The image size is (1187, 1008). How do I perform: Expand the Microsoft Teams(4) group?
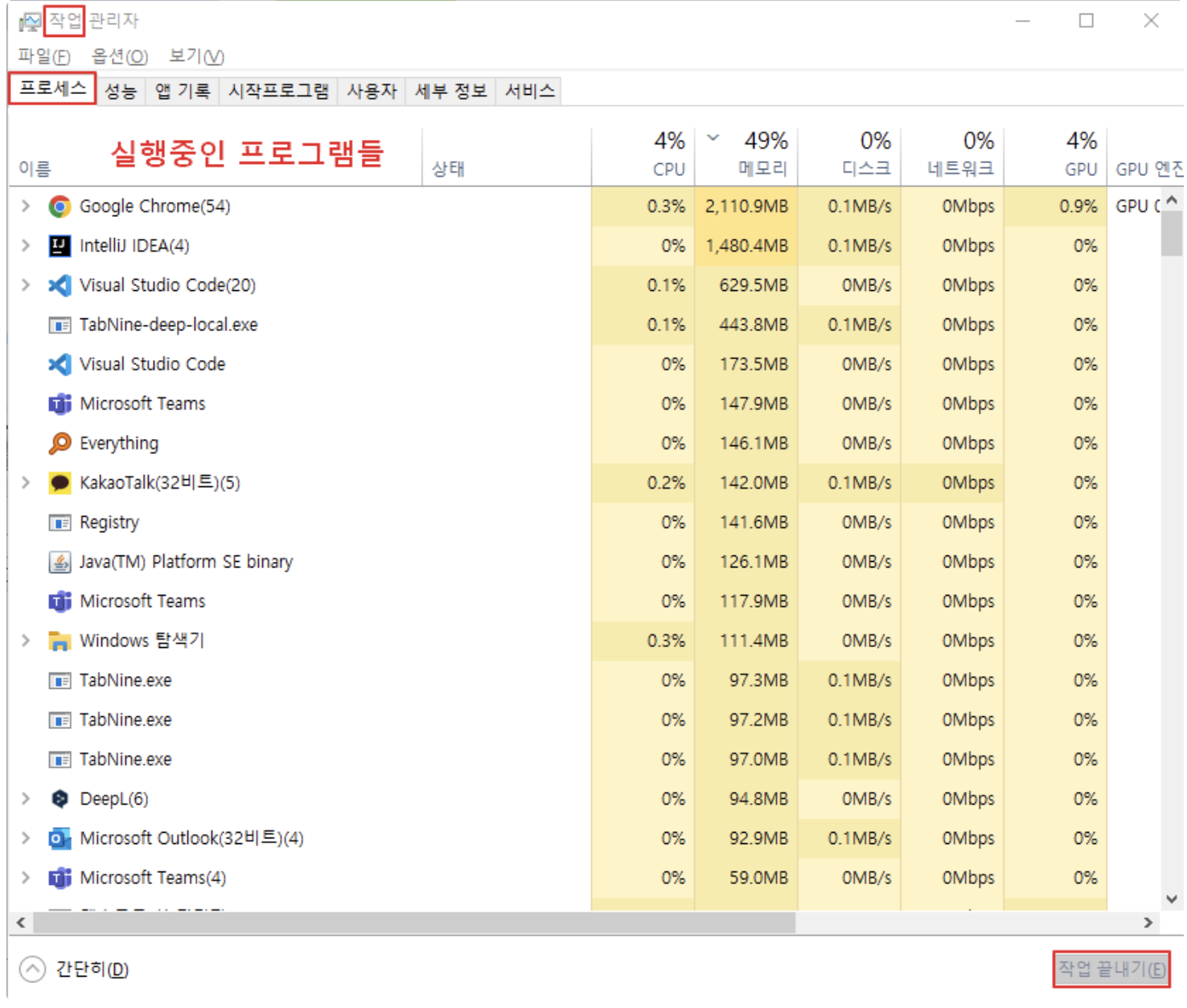point(26,878)
